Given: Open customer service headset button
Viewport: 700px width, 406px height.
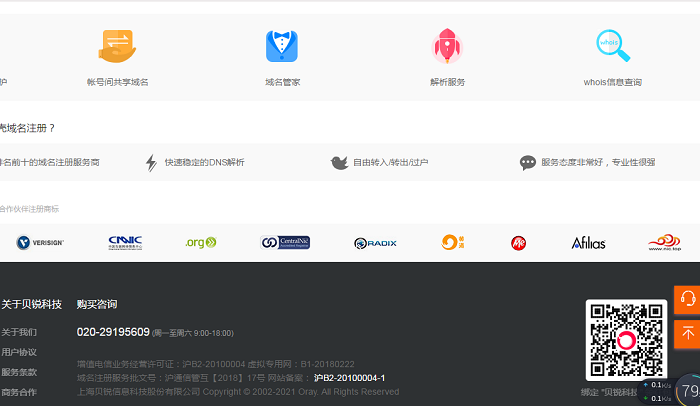Looking at the screenshot, I should [687, 300].
